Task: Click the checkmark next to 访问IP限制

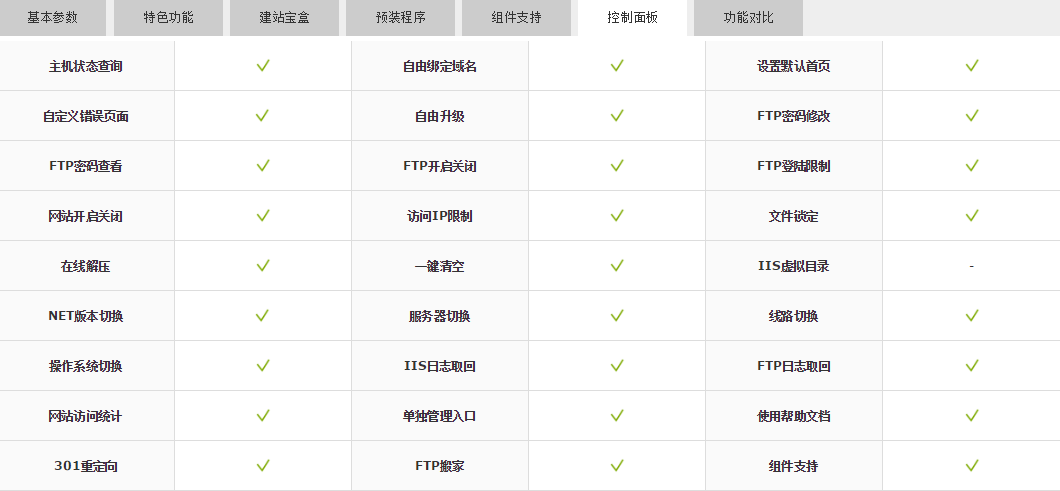Action: (617, 216)
